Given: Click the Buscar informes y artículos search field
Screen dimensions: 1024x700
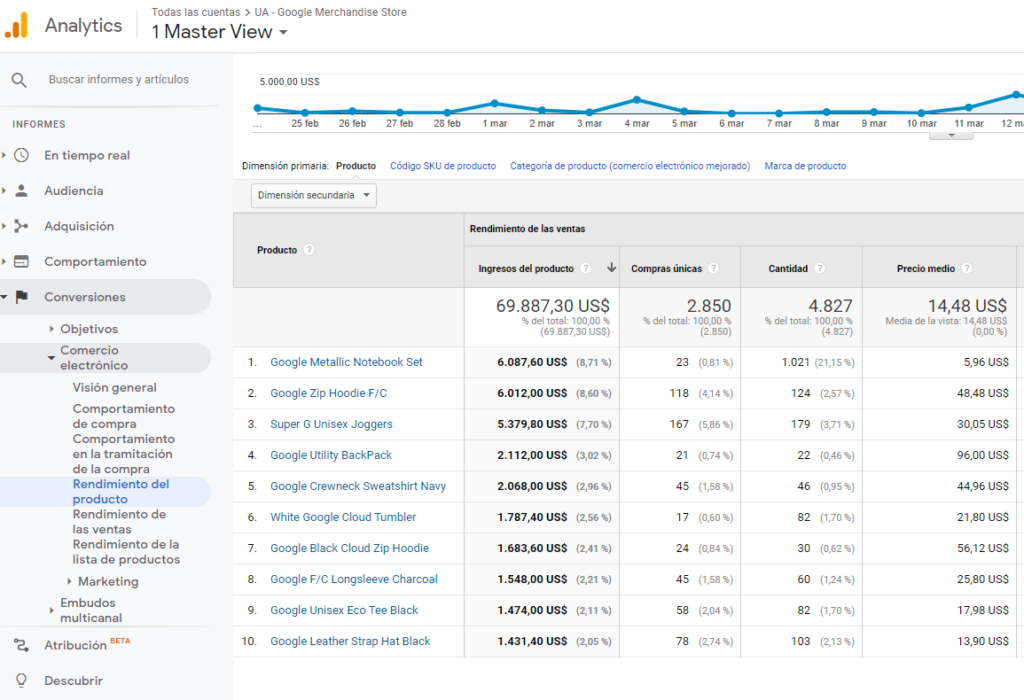Looking at the screenshot, I should pos(119,80).
